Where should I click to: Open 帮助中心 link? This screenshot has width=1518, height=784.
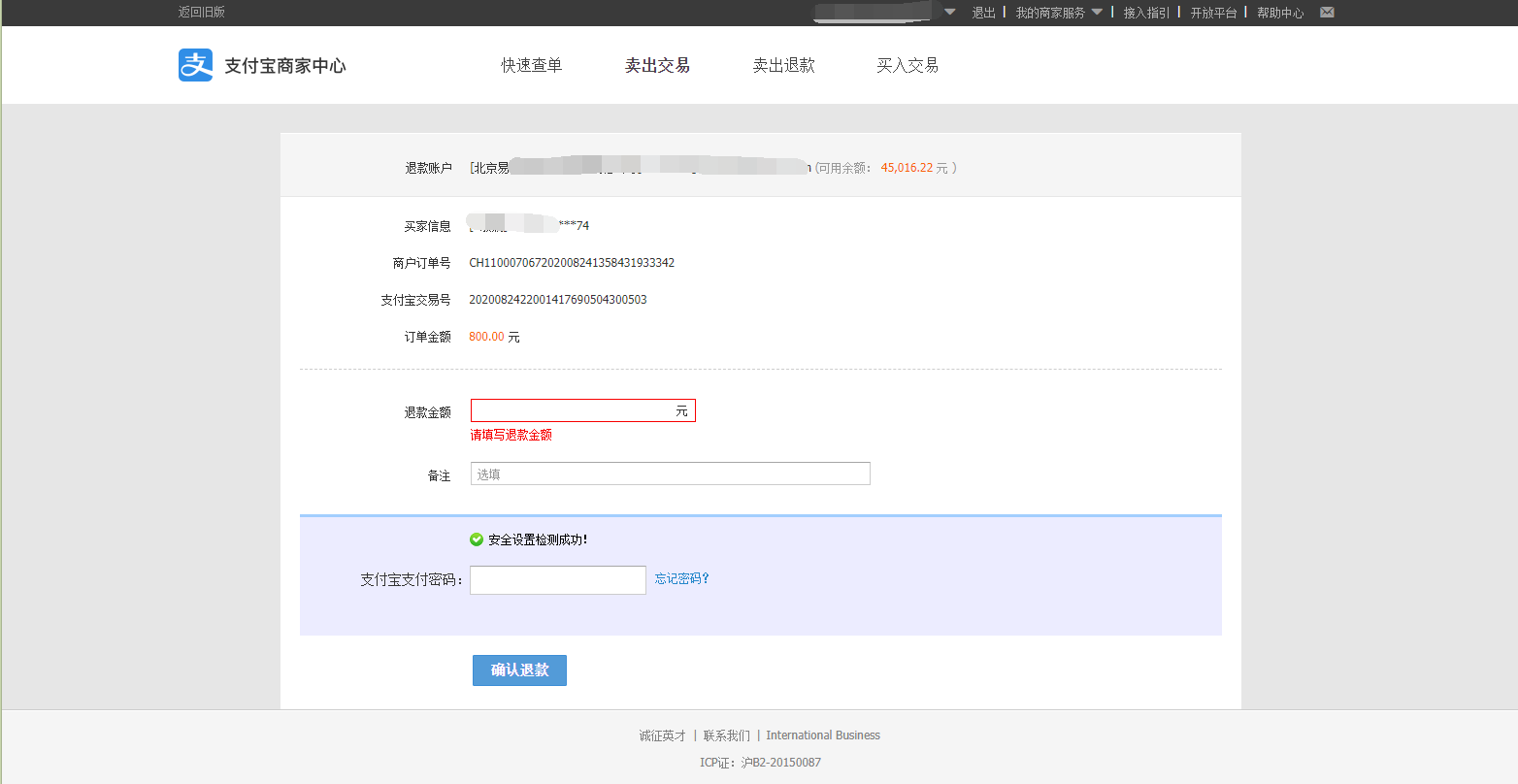(x=1280, y=13)
